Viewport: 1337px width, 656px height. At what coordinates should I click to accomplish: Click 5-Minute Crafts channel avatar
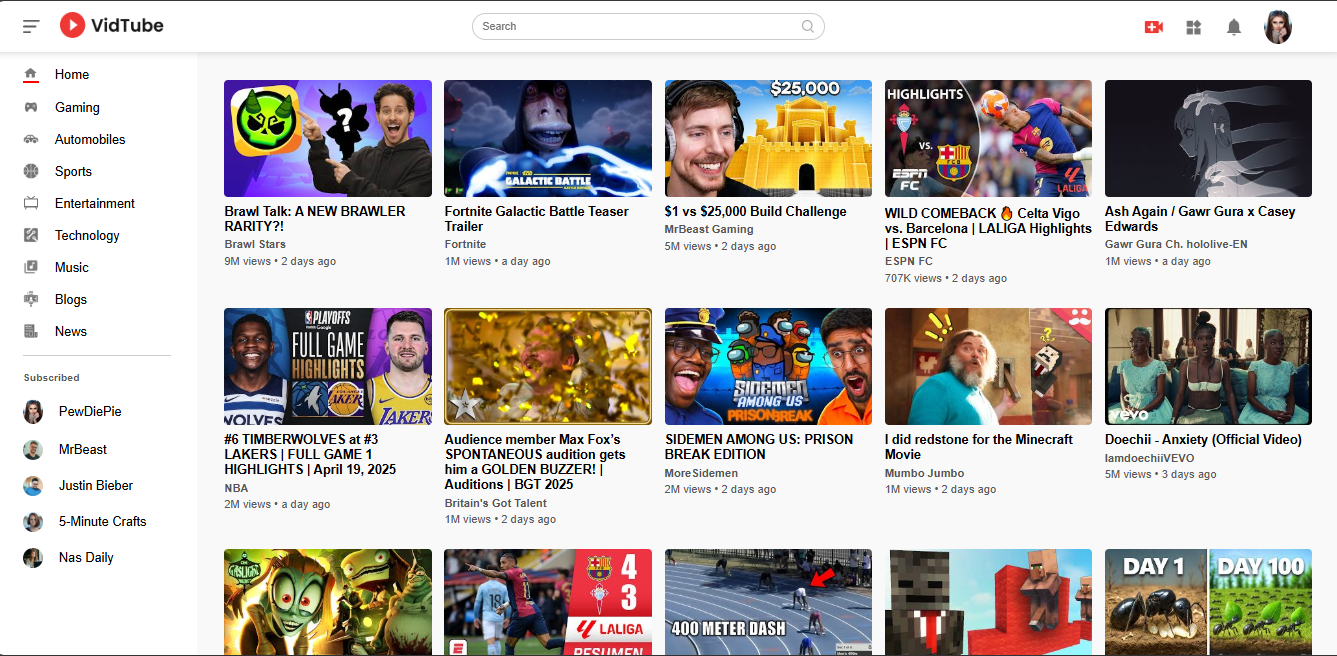point(33,522)
